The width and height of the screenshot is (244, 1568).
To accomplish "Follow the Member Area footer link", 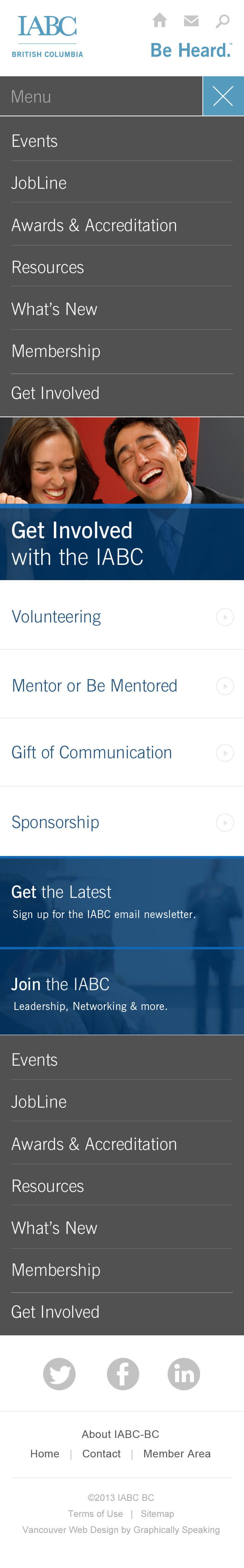I will click(x=177, y=1454).
